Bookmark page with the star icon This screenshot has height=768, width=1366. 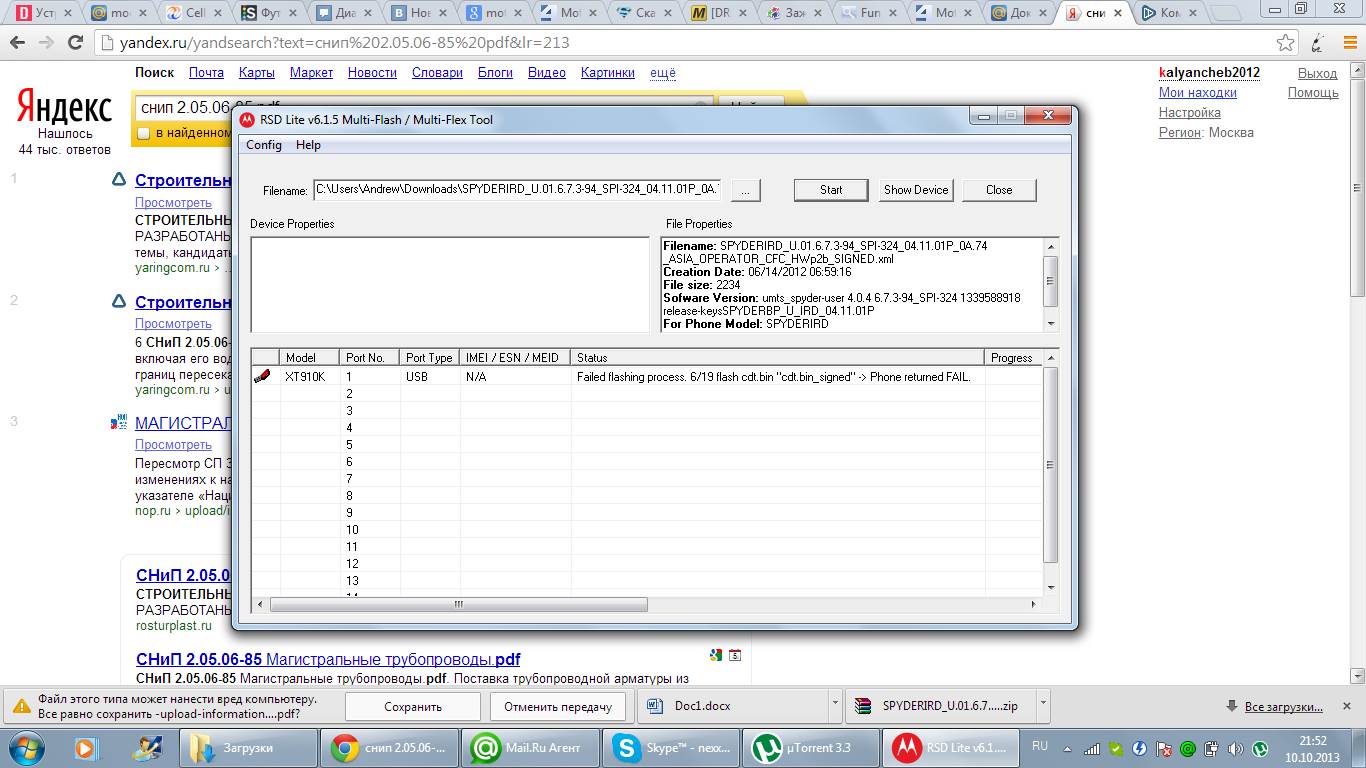[1286, 43]
